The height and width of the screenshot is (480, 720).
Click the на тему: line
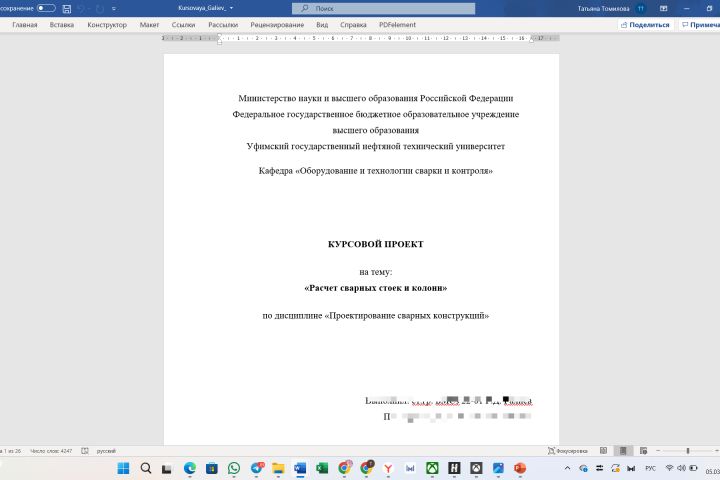point(376,272)
